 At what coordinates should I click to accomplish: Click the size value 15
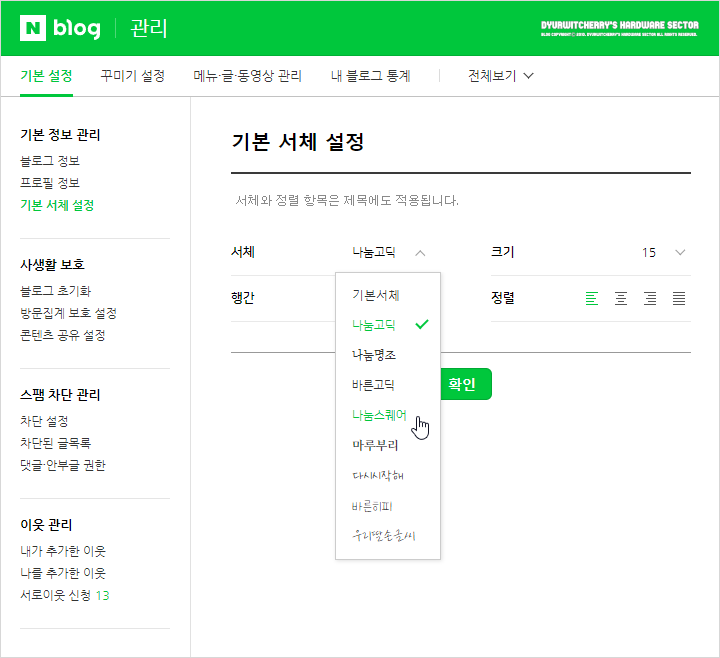pyautogui.click(x=649, y=252)
